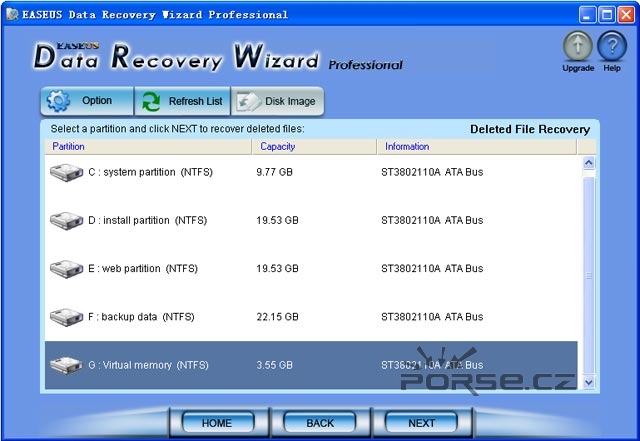640x441 pixels.
Task: Click the D: row 19.53 GB capacity
Action: [x=277, y=220]
